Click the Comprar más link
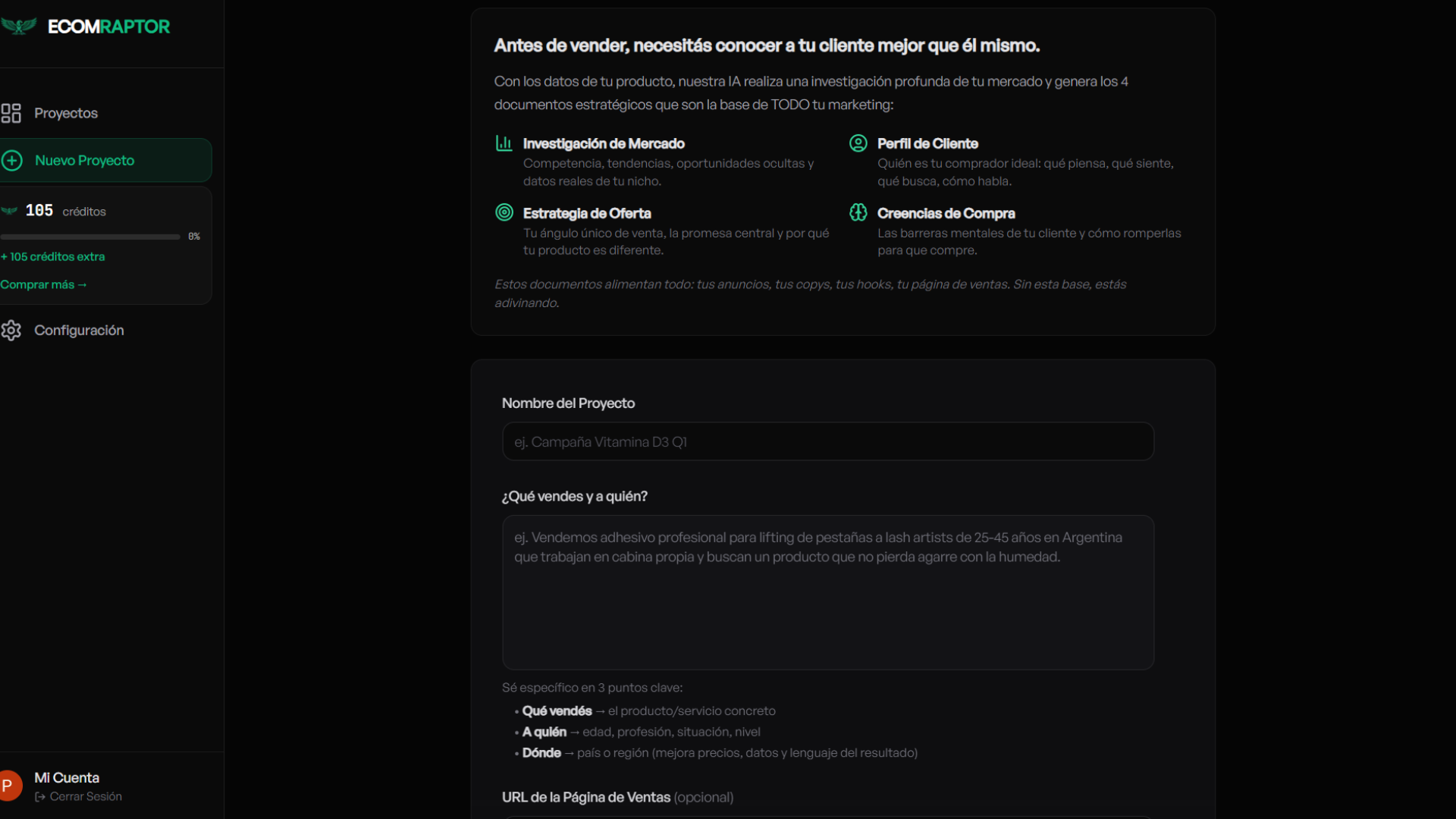The image size is (1456, 819). (43, 284)
